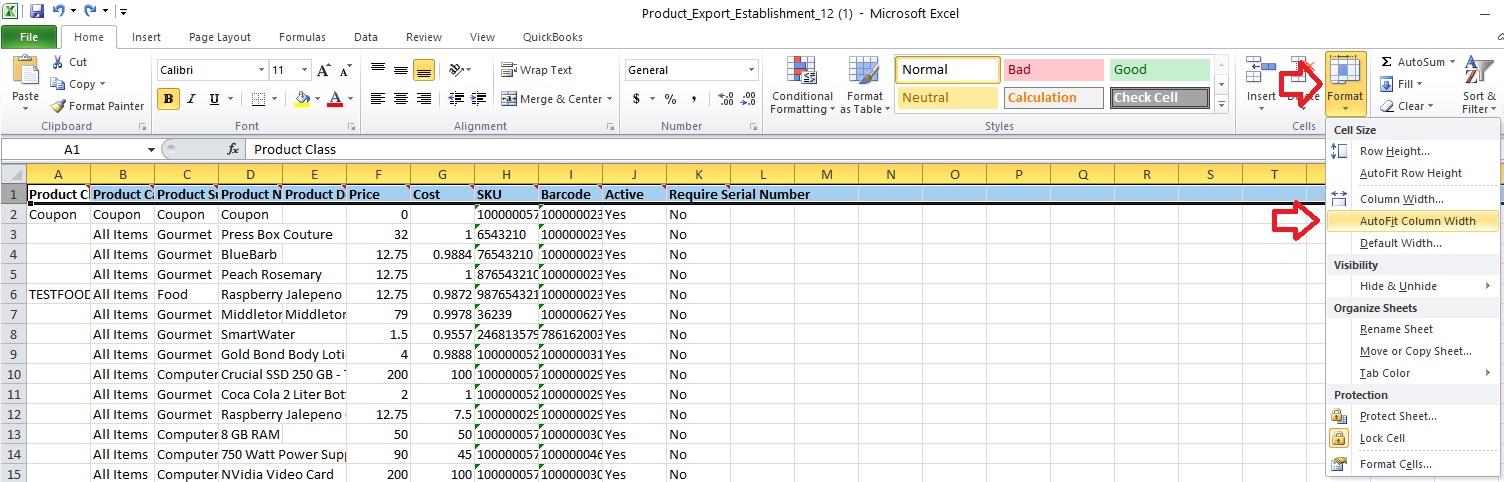Apply yellow fill color

click(302, 99)
